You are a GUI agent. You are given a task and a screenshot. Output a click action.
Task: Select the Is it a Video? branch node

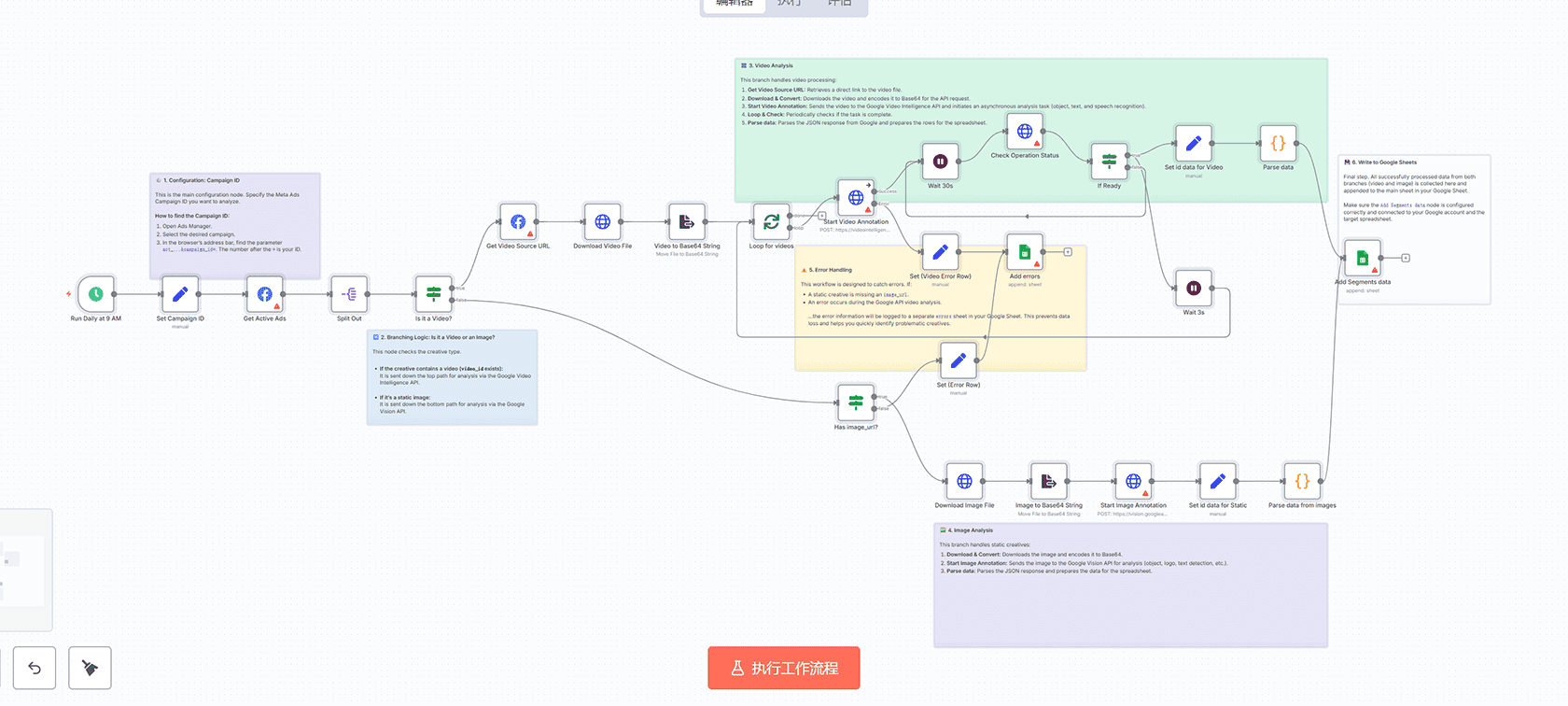[434, 294]
